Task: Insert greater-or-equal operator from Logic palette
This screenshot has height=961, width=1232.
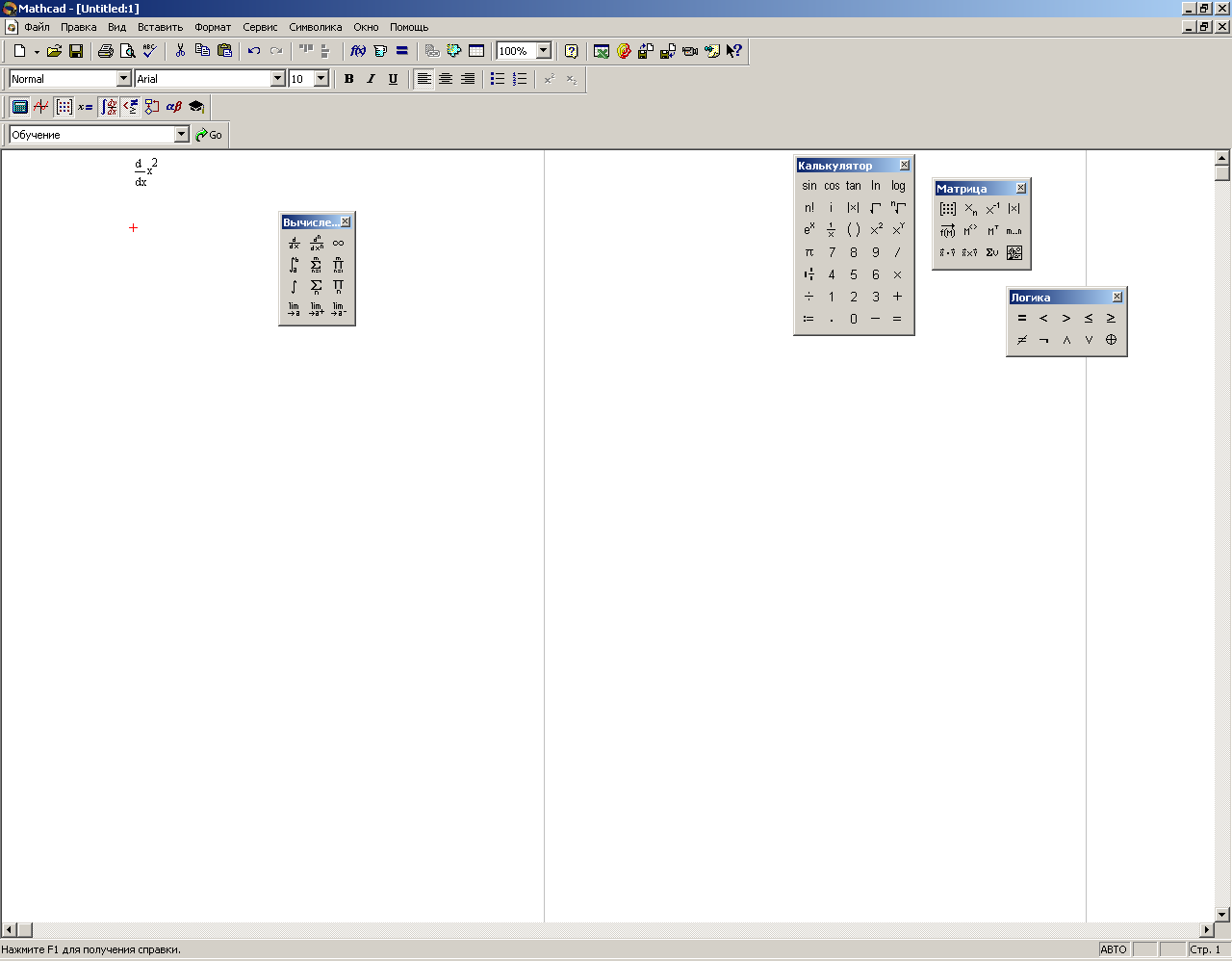Action: [1111, 318]
